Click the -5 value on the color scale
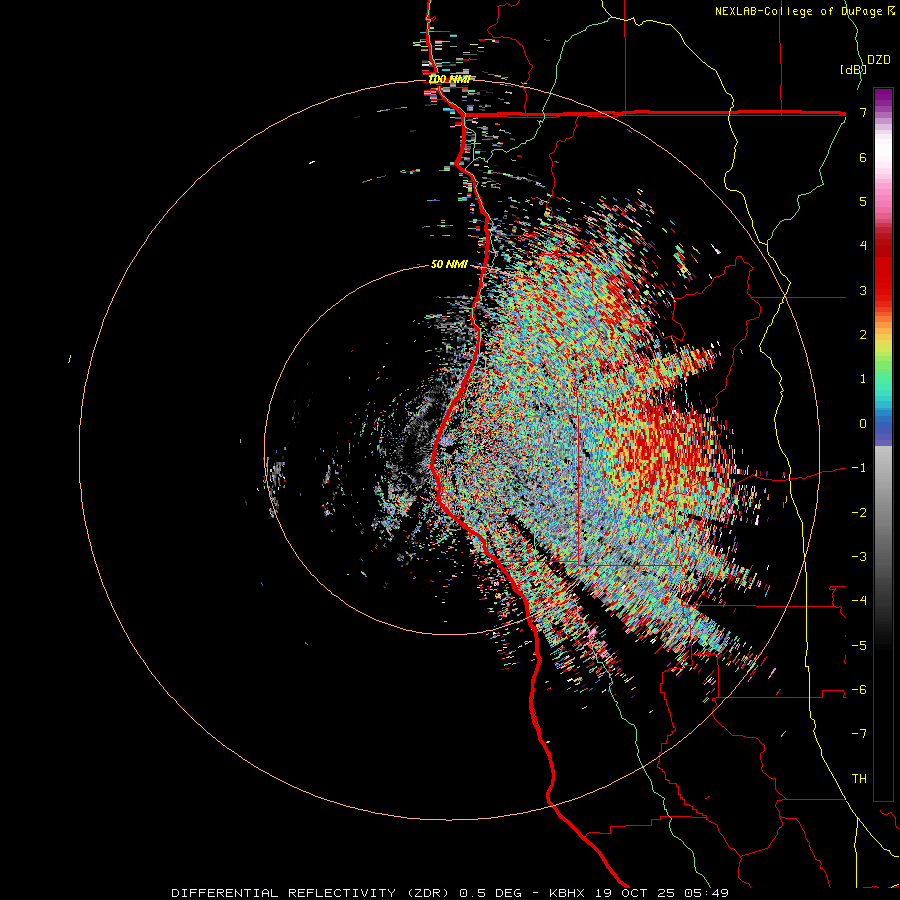 pos(859,645)
